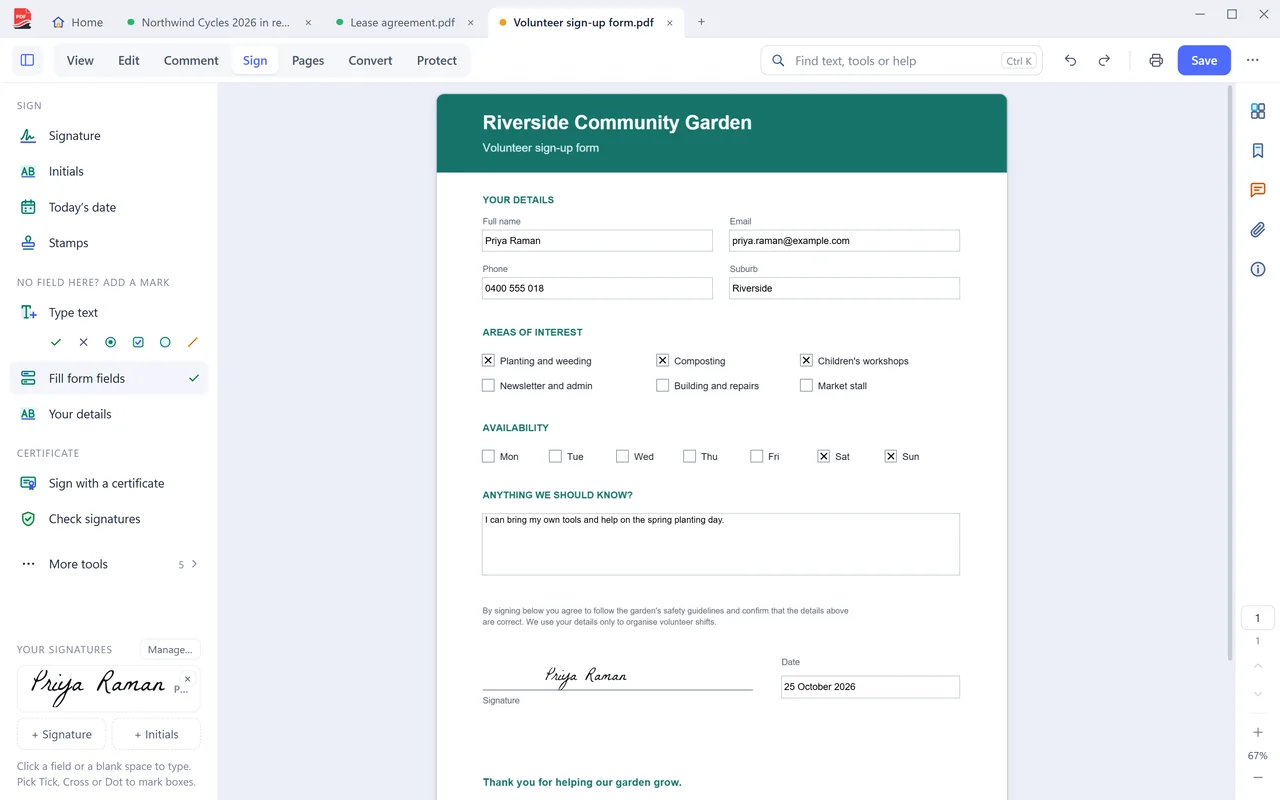The width and height of the screenshot is (1280, 800).
Task: Select the cross mark tool
Action: (x=83, y=342)
